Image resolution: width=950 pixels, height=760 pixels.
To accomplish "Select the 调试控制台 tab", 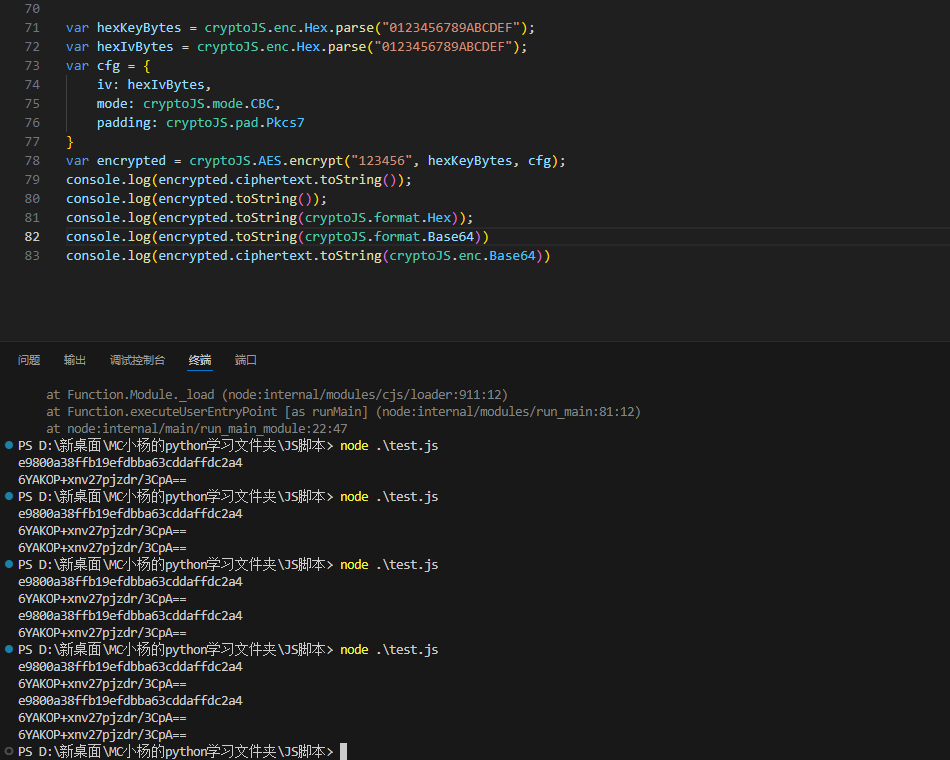I will (137, 360).
